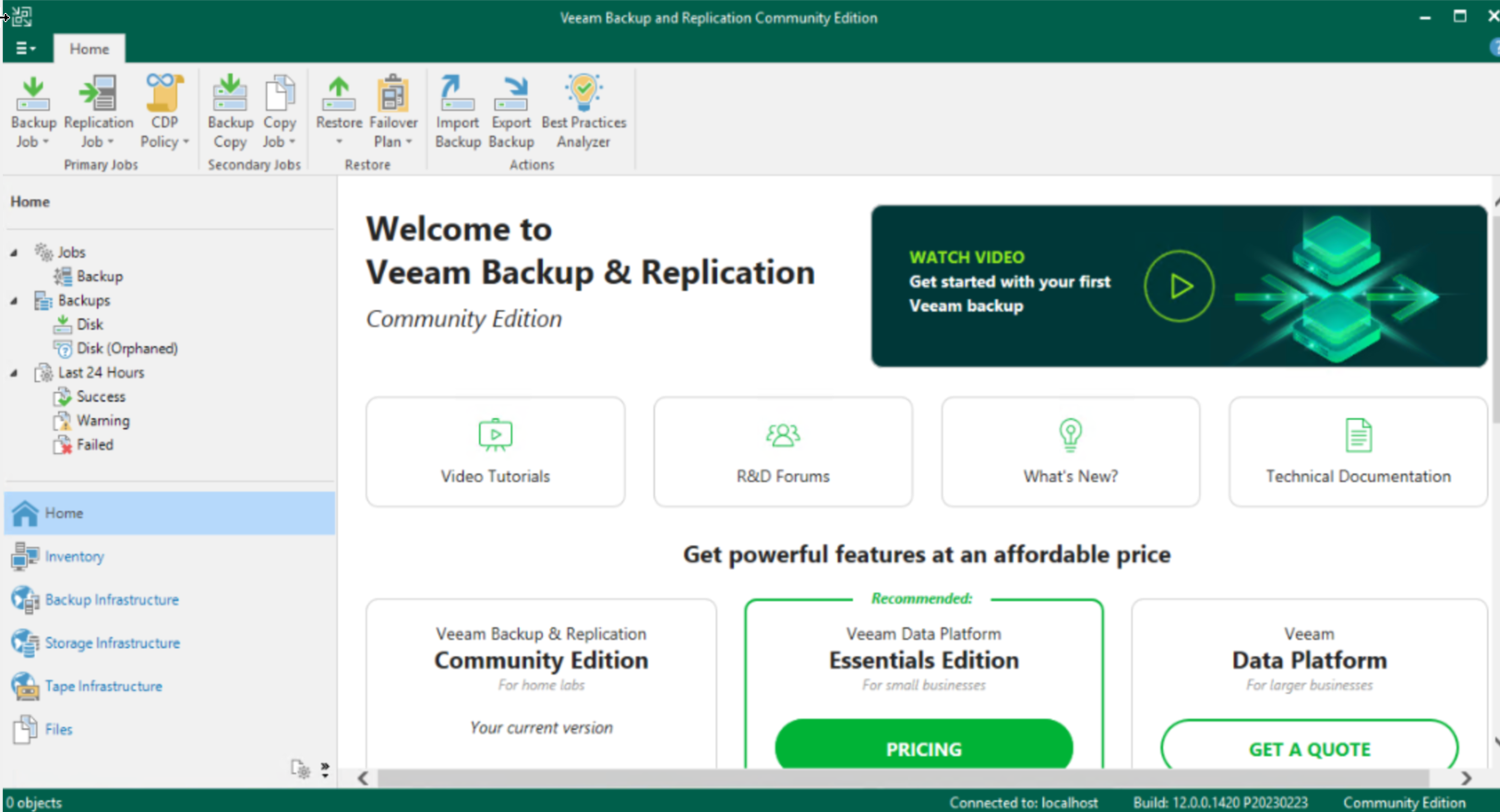Click the GET A QUOTE button
1500x812 pixels.
(x=1310, y=746)
